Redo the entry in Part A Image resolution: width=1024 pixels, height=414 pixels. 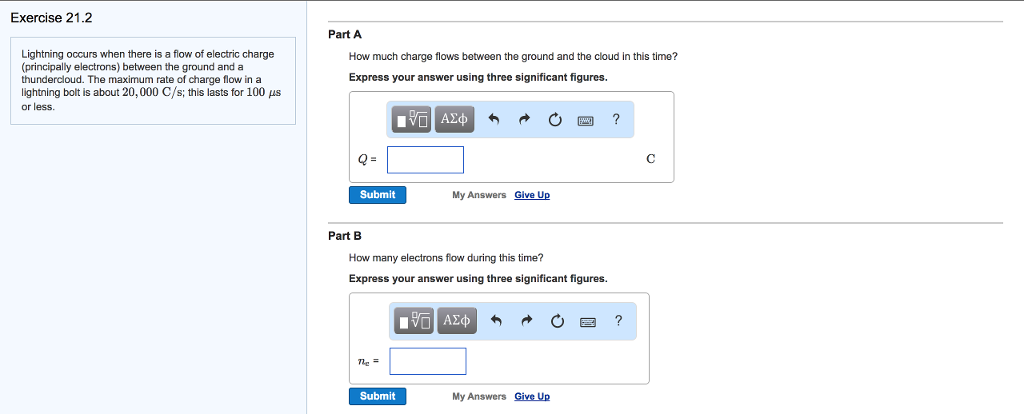coord(523,120)
